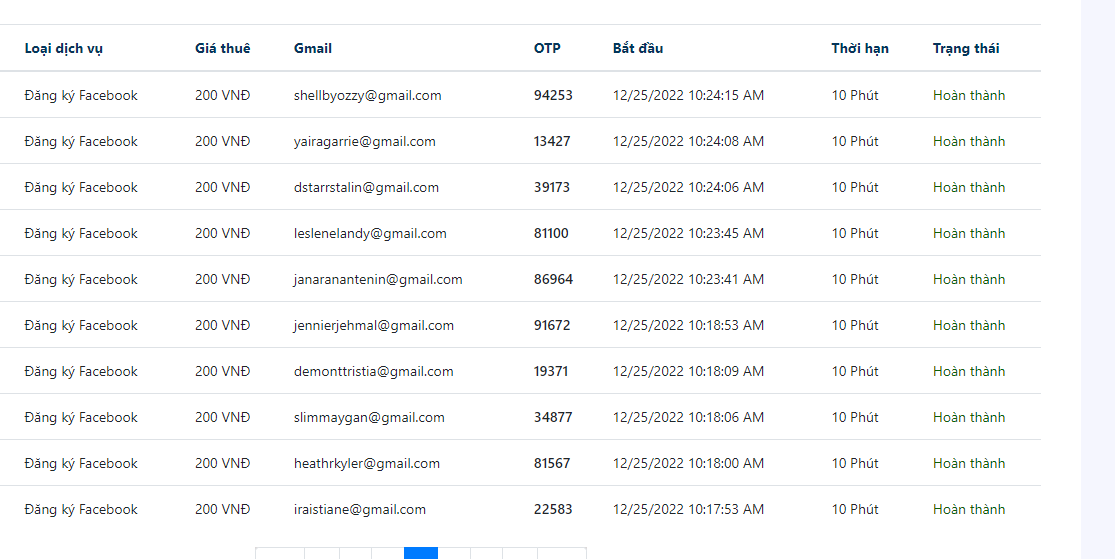Click Hoàn thành status in shellbyozzy row
Image resolution: width=1115 pixels, height=559 pixels.
[x=969, y=95]
